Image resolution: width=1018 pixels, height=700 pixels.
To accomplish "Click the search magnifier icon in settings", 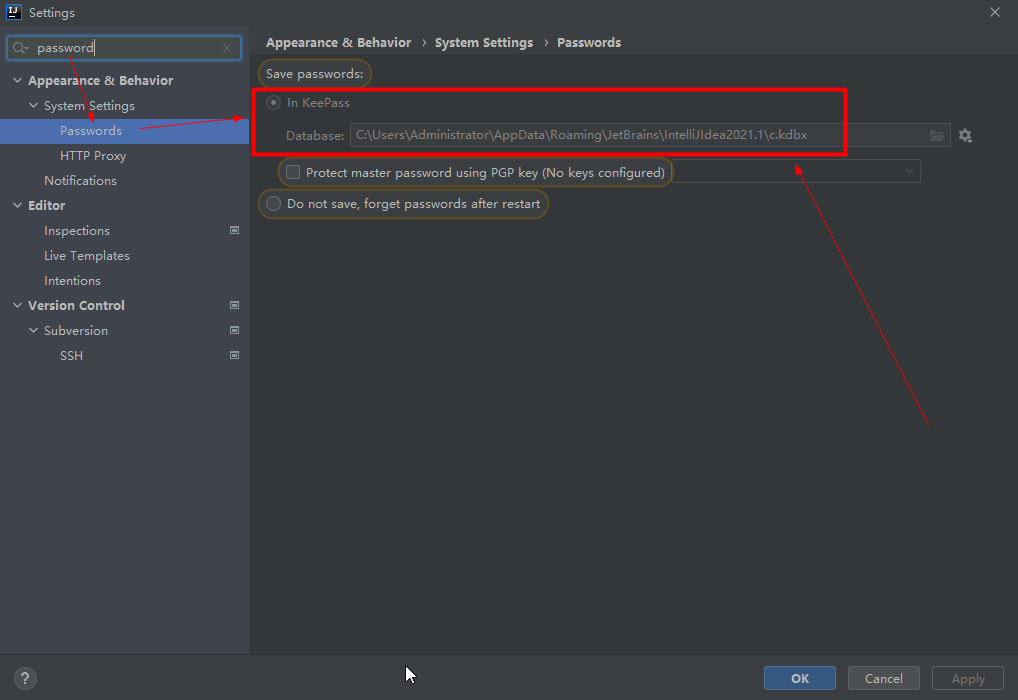I will pos(20,48).
